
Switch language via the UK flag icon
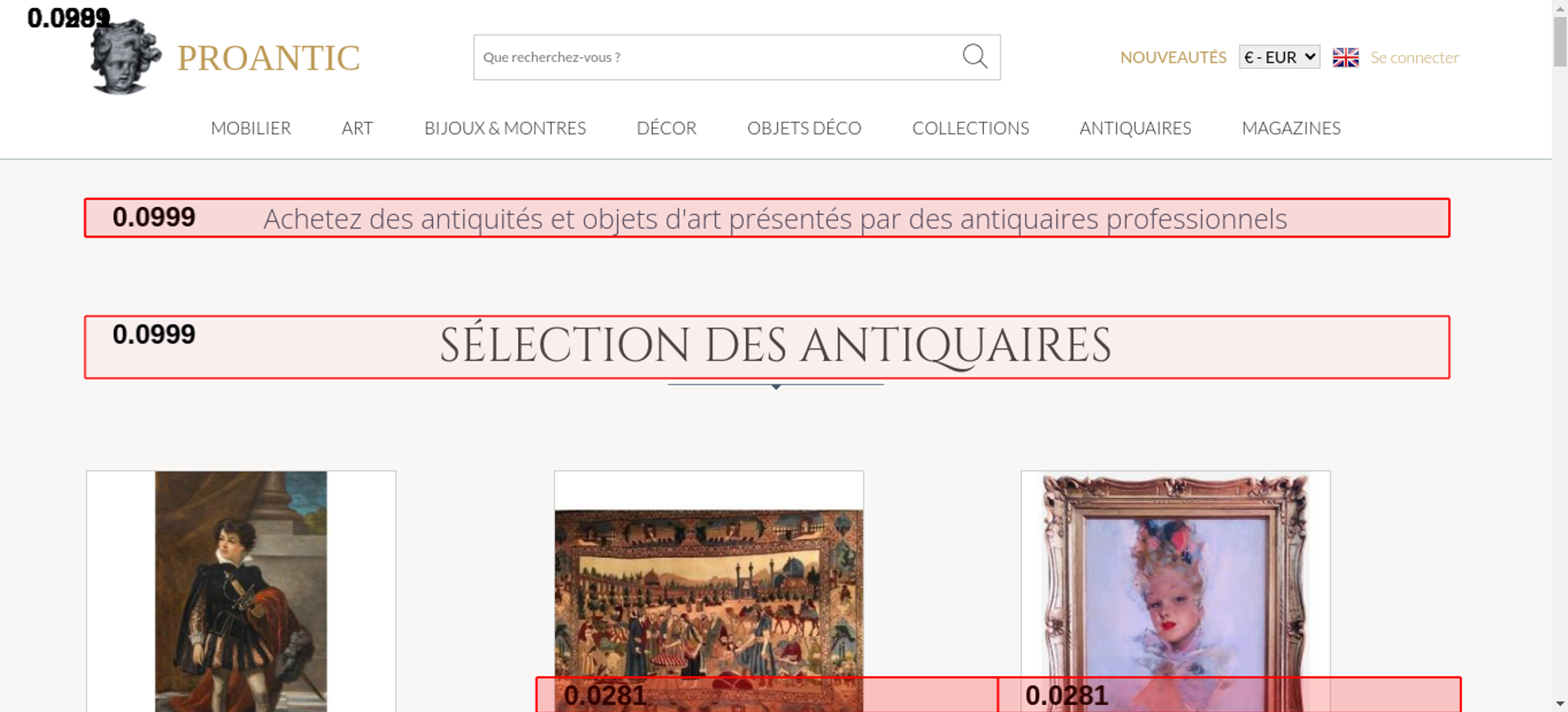pos(1345,57)
